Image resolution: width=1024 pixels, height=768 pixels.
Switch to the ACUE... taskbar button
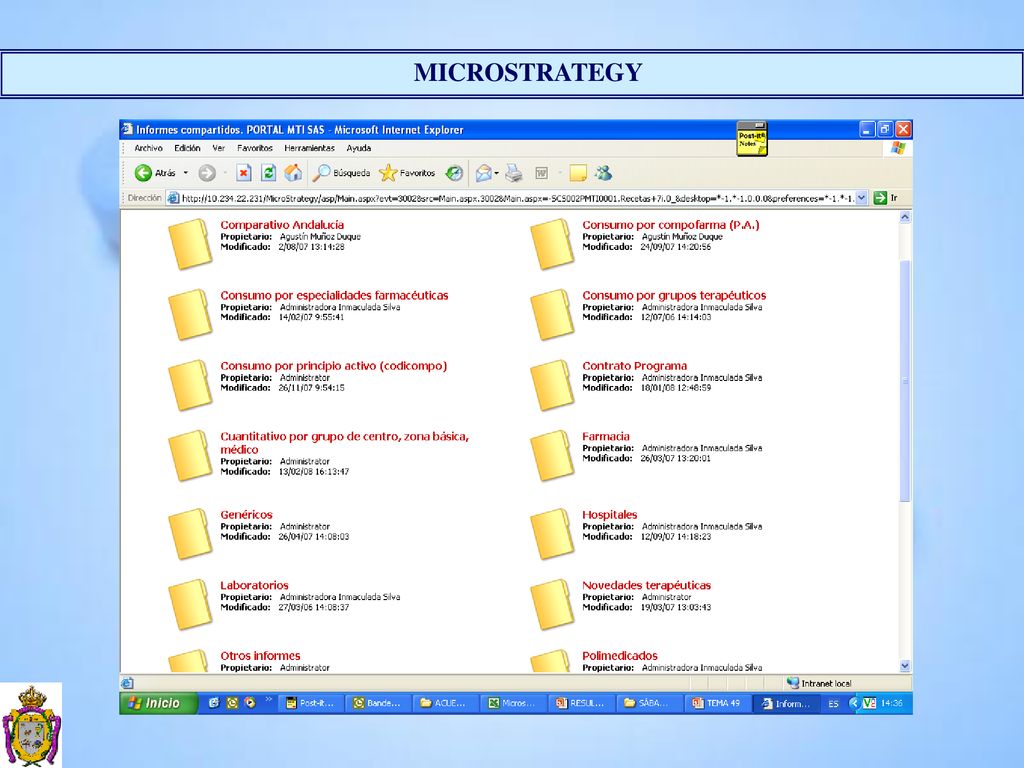coord(446,703)
